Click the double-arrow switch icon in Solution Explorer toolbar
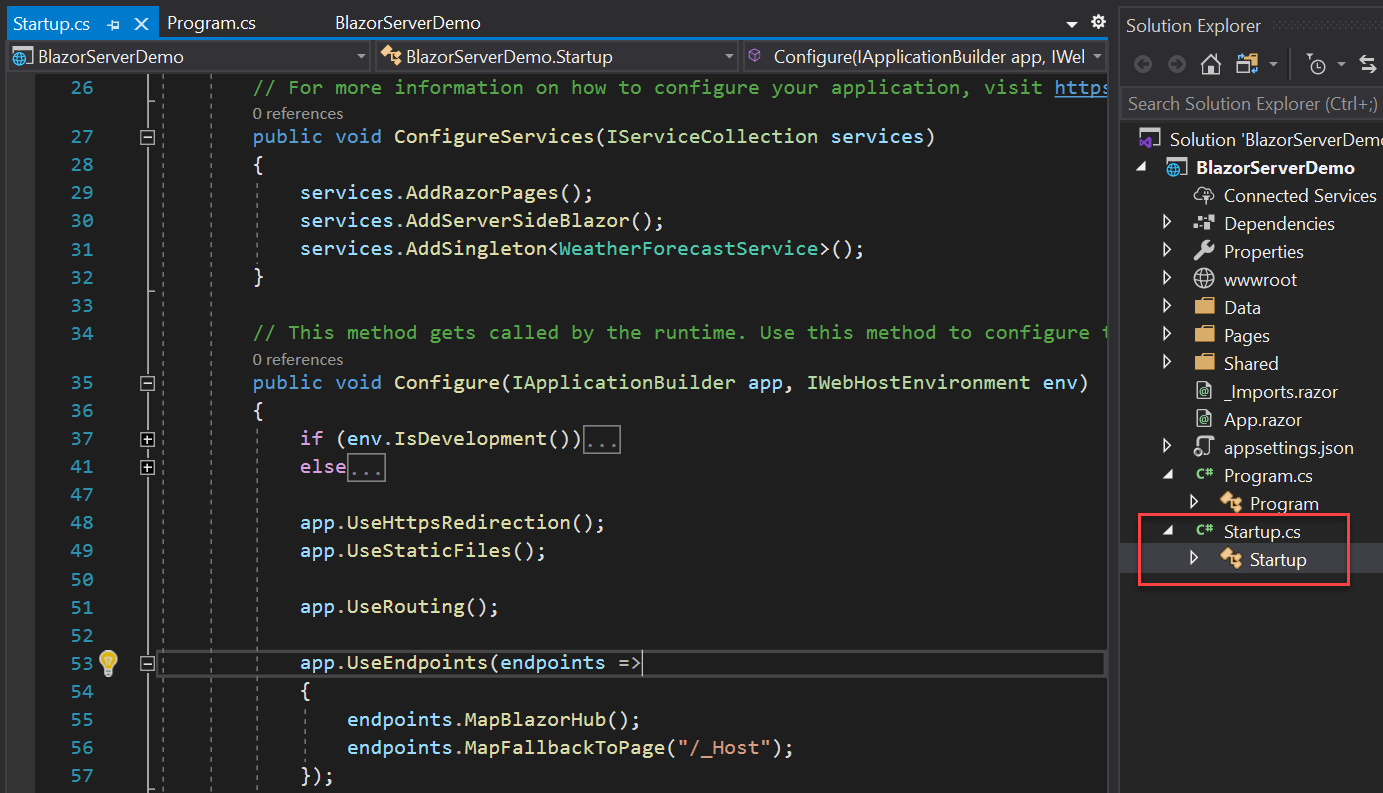 click(x=1369, y=63)
